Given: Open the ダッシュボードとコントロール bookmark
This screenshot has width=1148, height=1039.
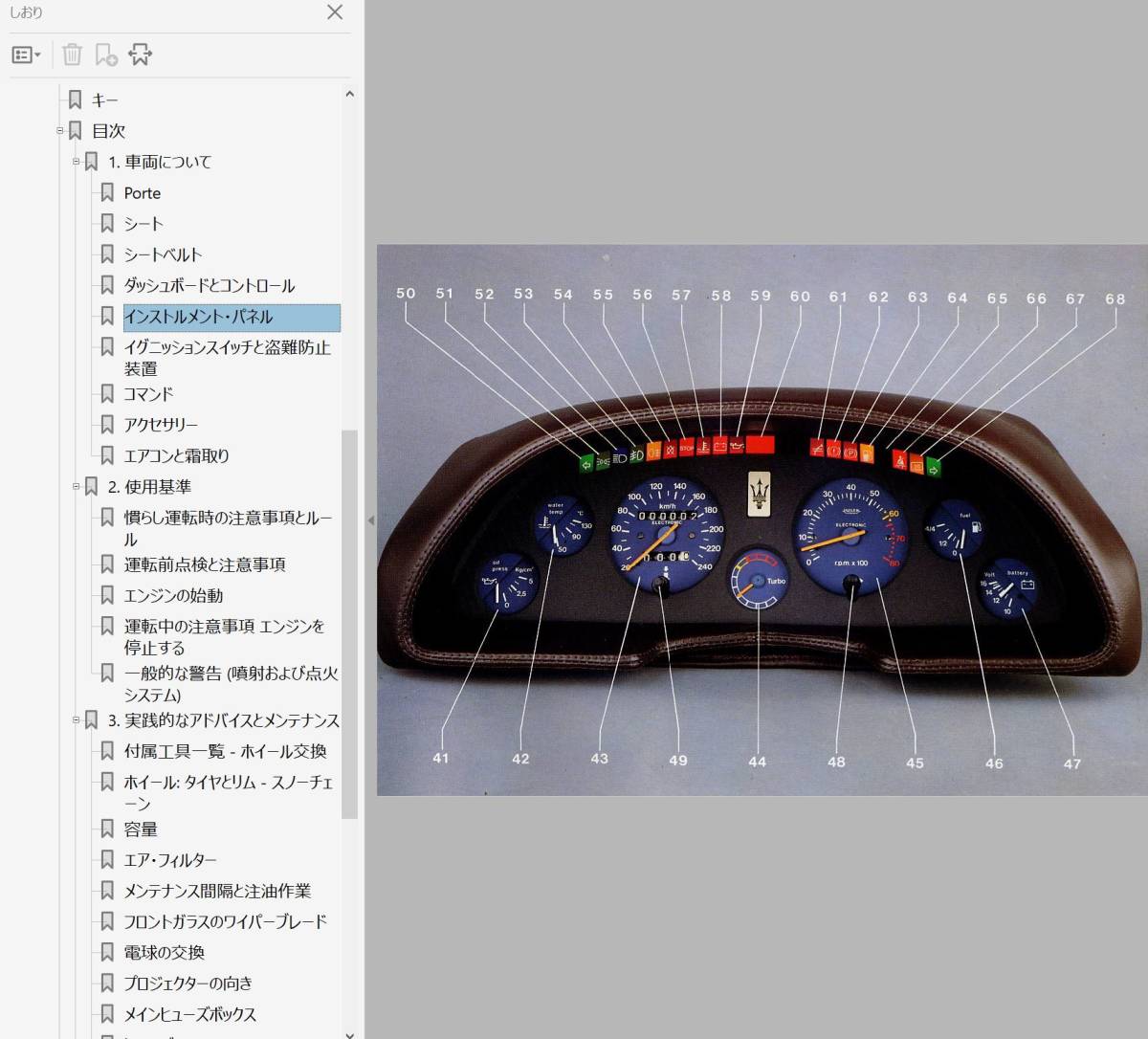Looking at the screenshot, I should click(210, 286).
